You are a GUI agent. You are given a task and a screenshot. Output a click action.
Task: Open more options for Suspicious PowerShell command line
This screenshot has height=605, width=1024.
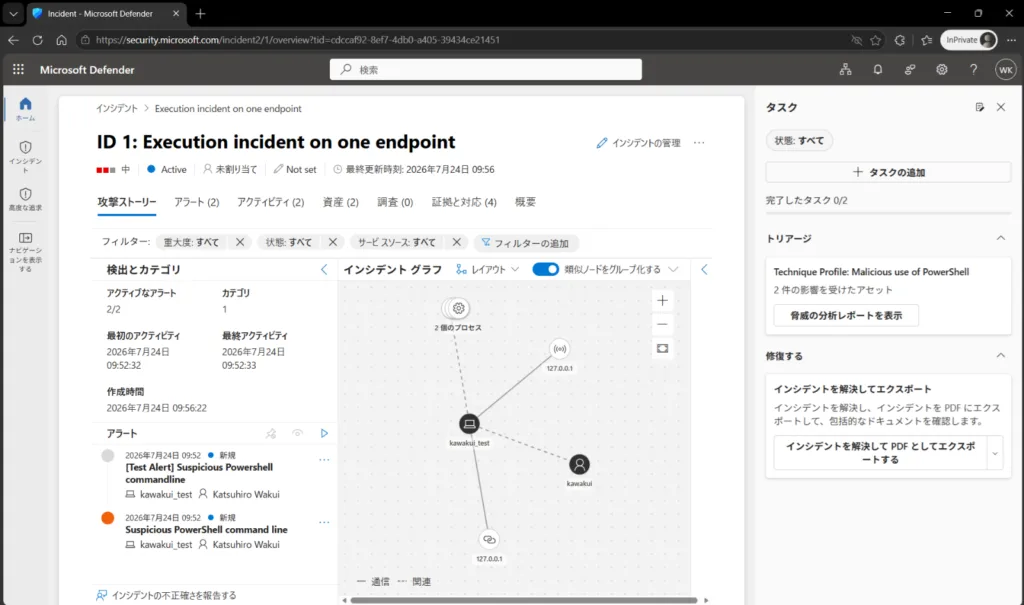click(x=324, y=523)
